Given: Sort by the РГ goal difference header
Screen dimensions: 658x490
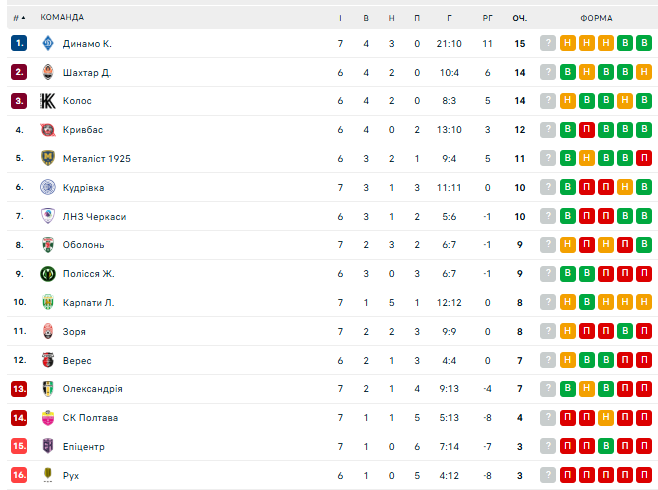Looking at the screenshot, I should 487,17.
